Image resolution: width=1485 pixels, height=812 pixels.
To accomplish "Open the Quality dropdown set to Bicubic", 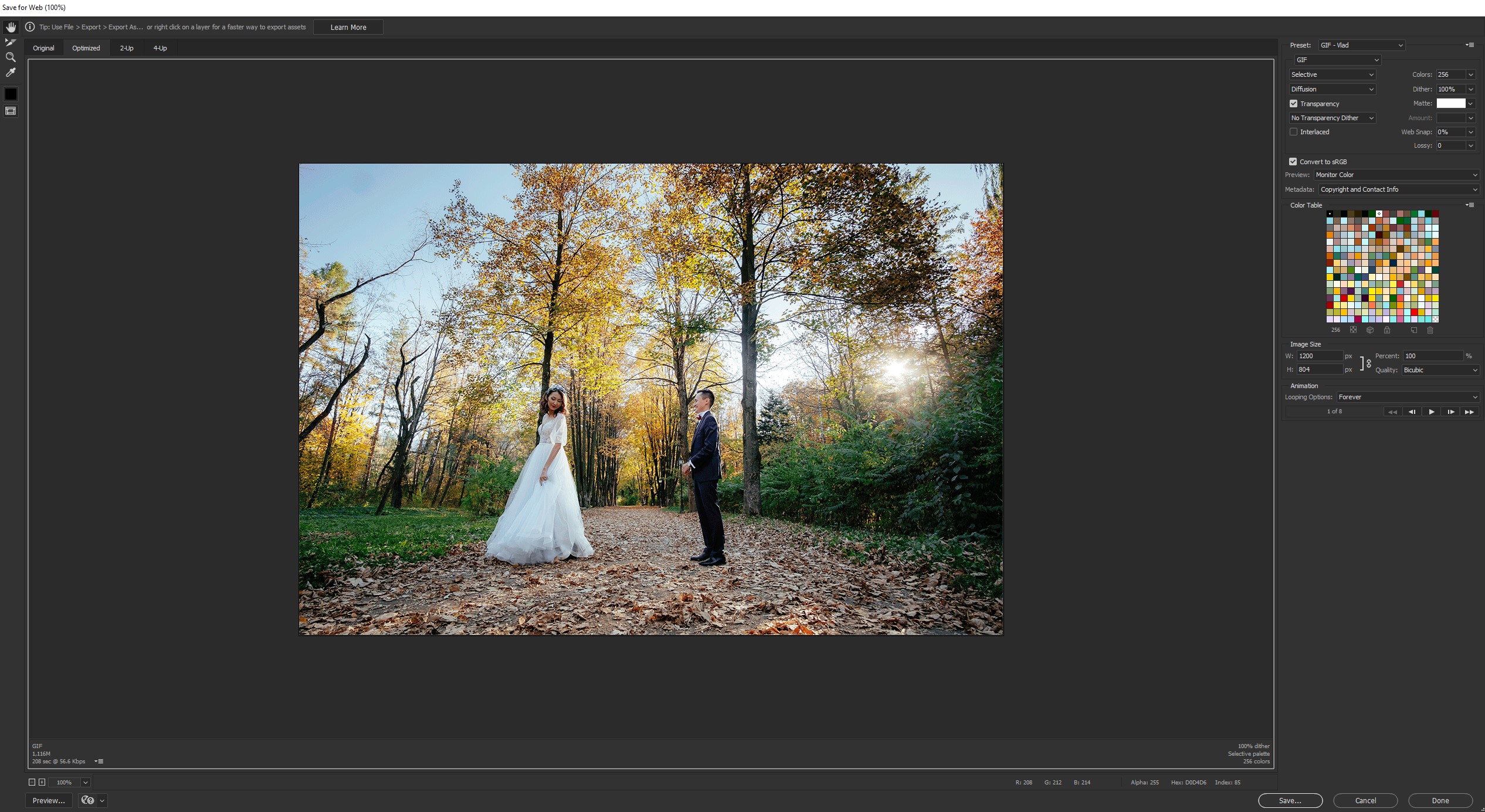I will 1440,370.
